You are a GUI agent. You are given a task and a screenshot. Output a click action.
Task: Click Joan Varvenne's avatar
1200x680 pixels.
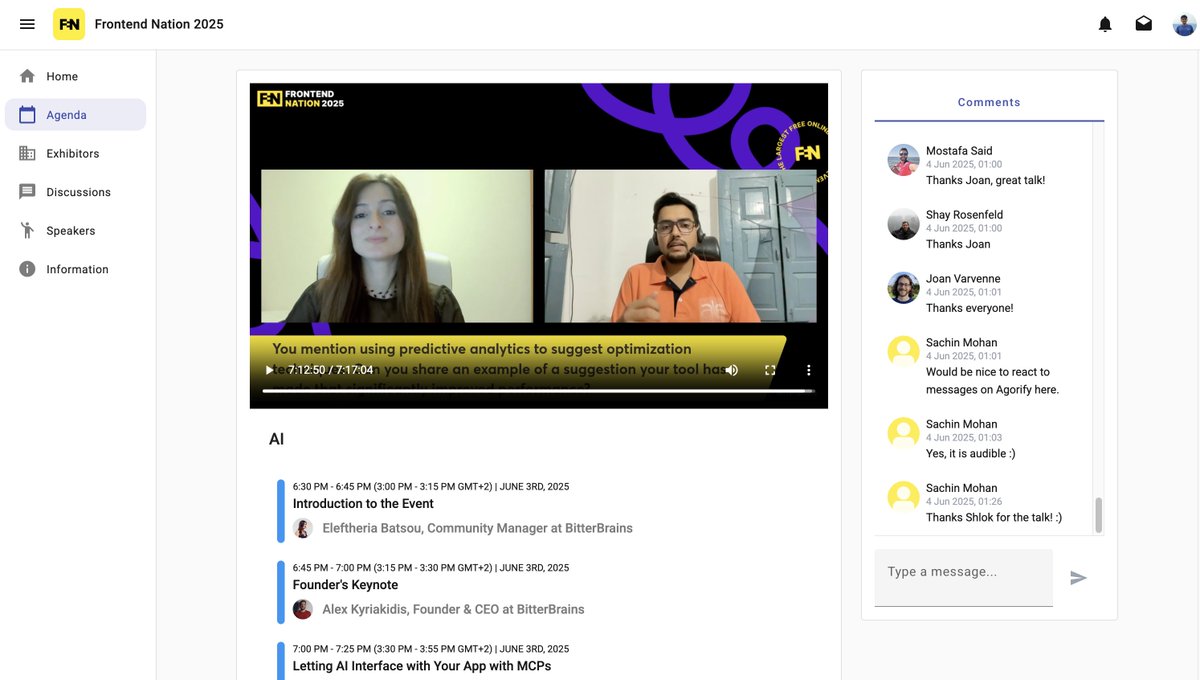tap(903, 288)
